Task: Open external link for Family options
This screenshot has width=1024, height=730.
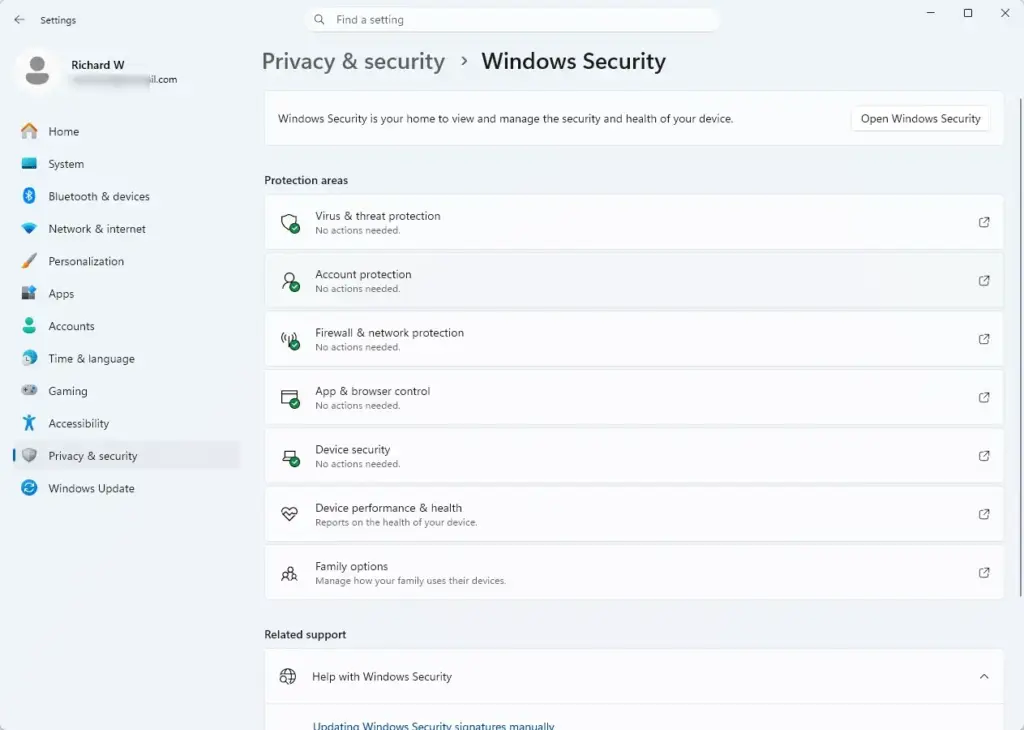Action: (x=984, y=573)
